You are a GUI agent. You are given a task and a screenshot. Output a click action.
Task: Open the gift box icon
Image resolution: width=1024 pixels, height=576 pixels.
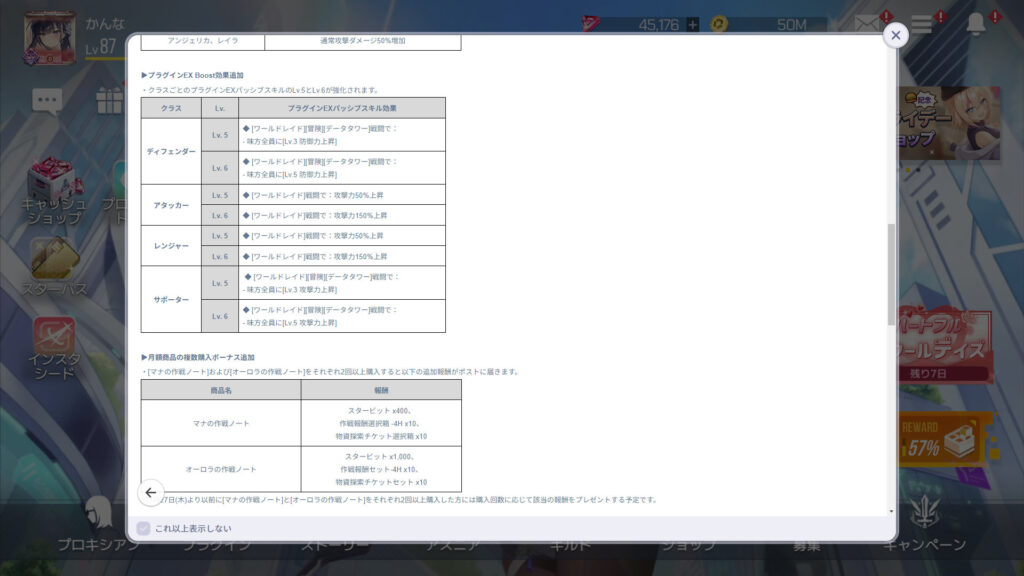coord(108,99)
